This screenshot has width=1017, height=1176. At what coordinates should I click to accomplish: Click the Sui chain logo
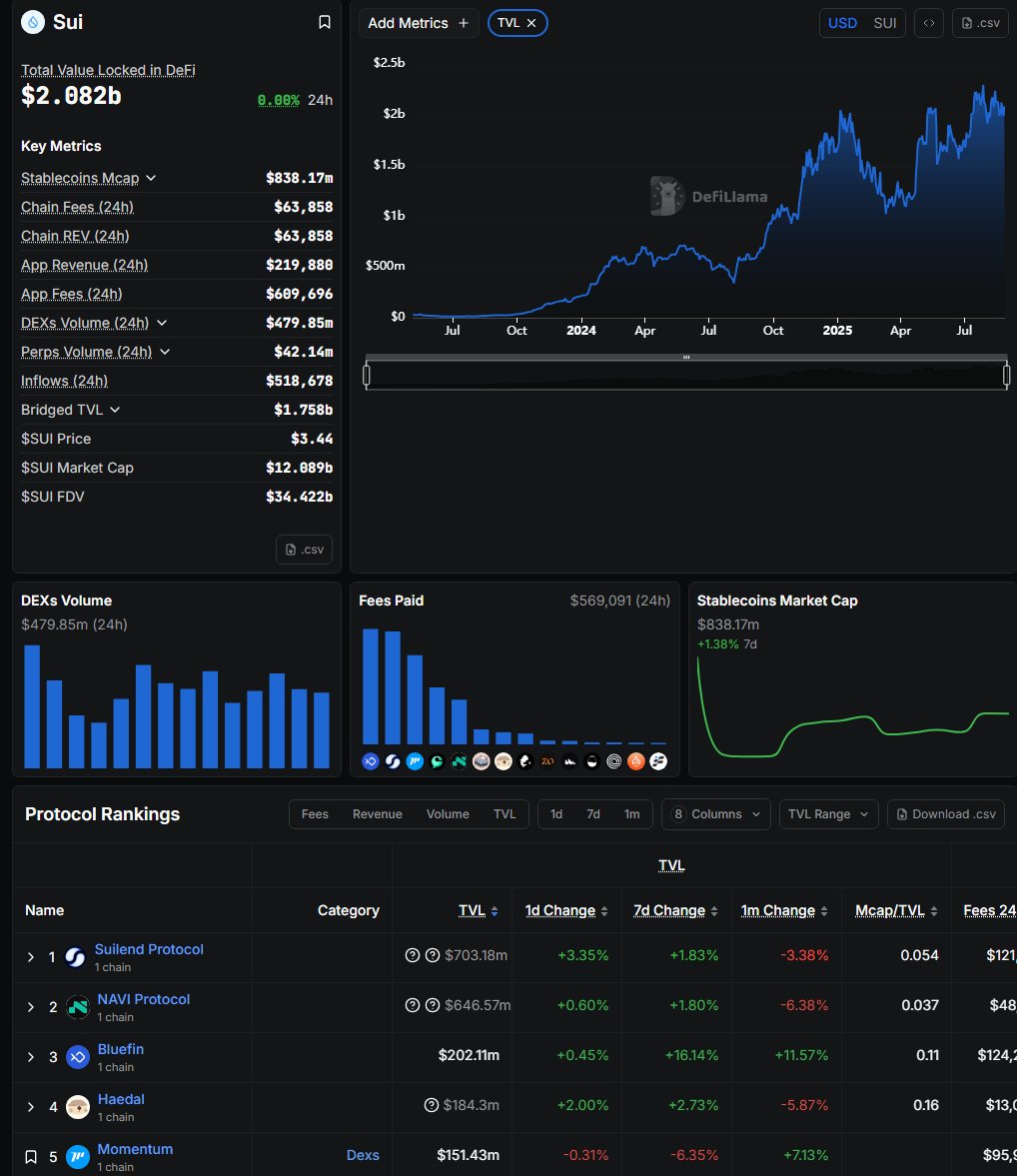point(32,23)
